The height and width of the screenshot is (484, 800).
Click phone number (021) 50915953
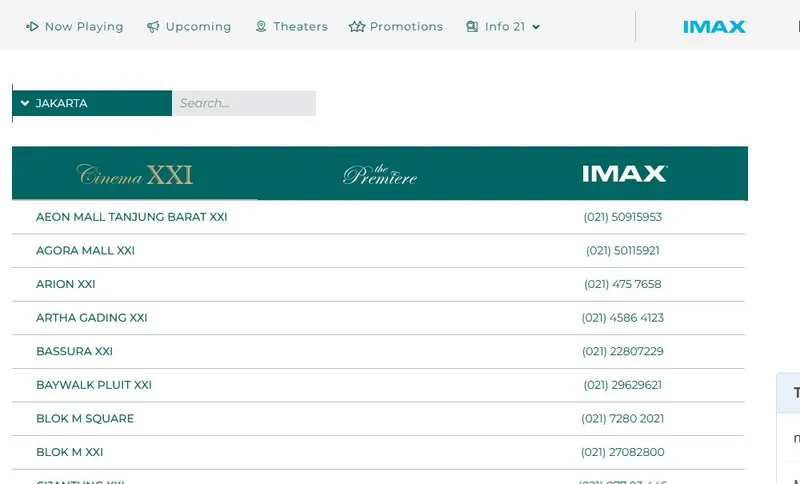pos(622,217)
